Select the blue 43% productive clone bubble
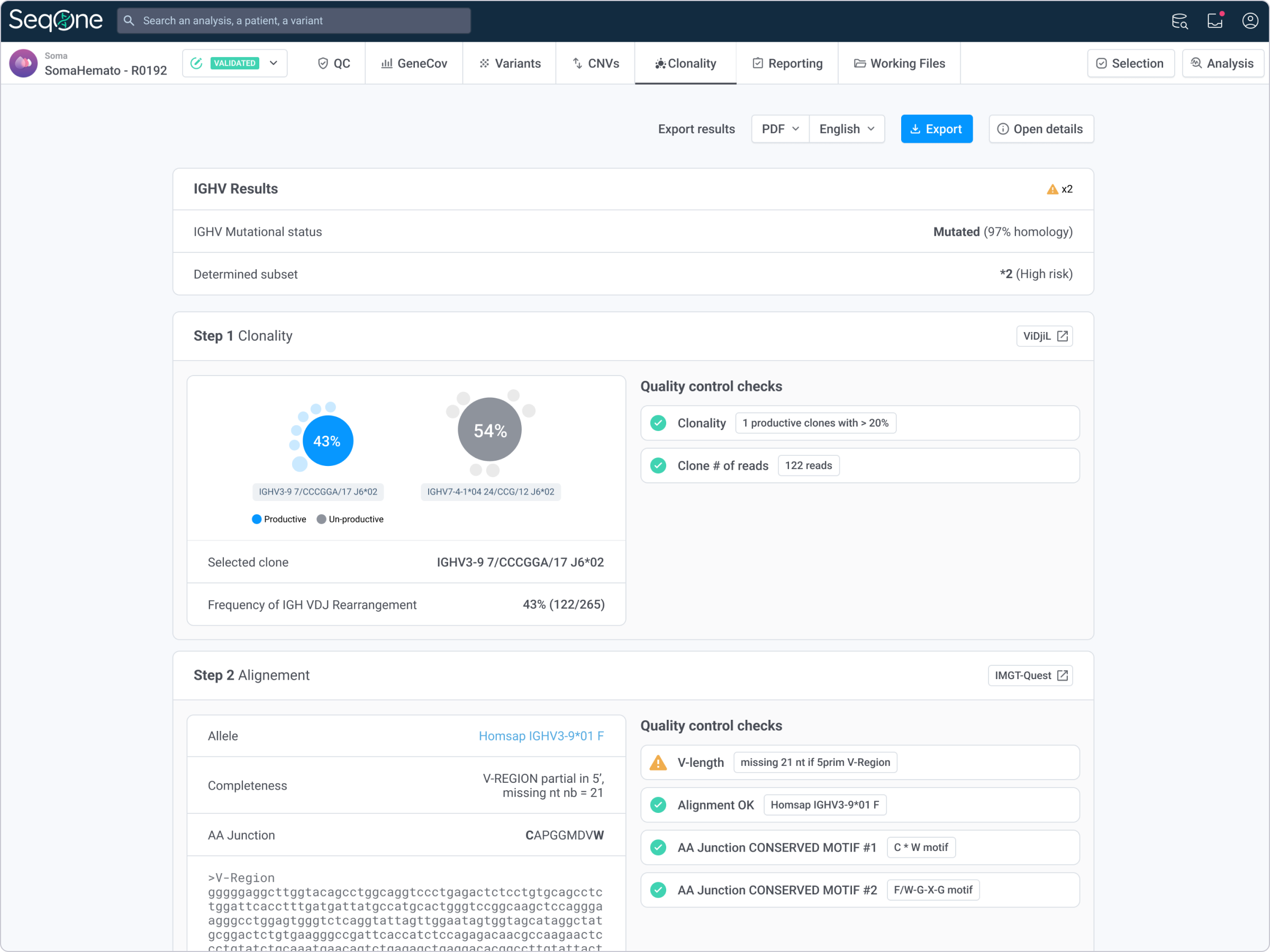 click(327, 441)
